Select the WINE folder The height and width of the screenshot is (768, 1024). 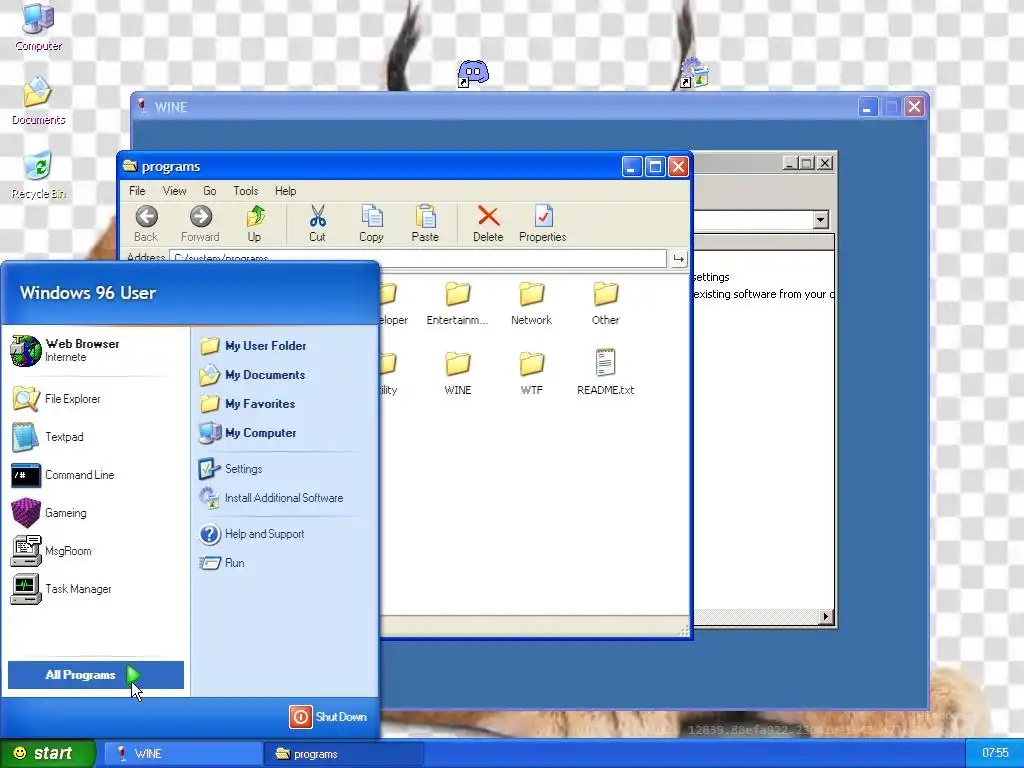[457, 373]
